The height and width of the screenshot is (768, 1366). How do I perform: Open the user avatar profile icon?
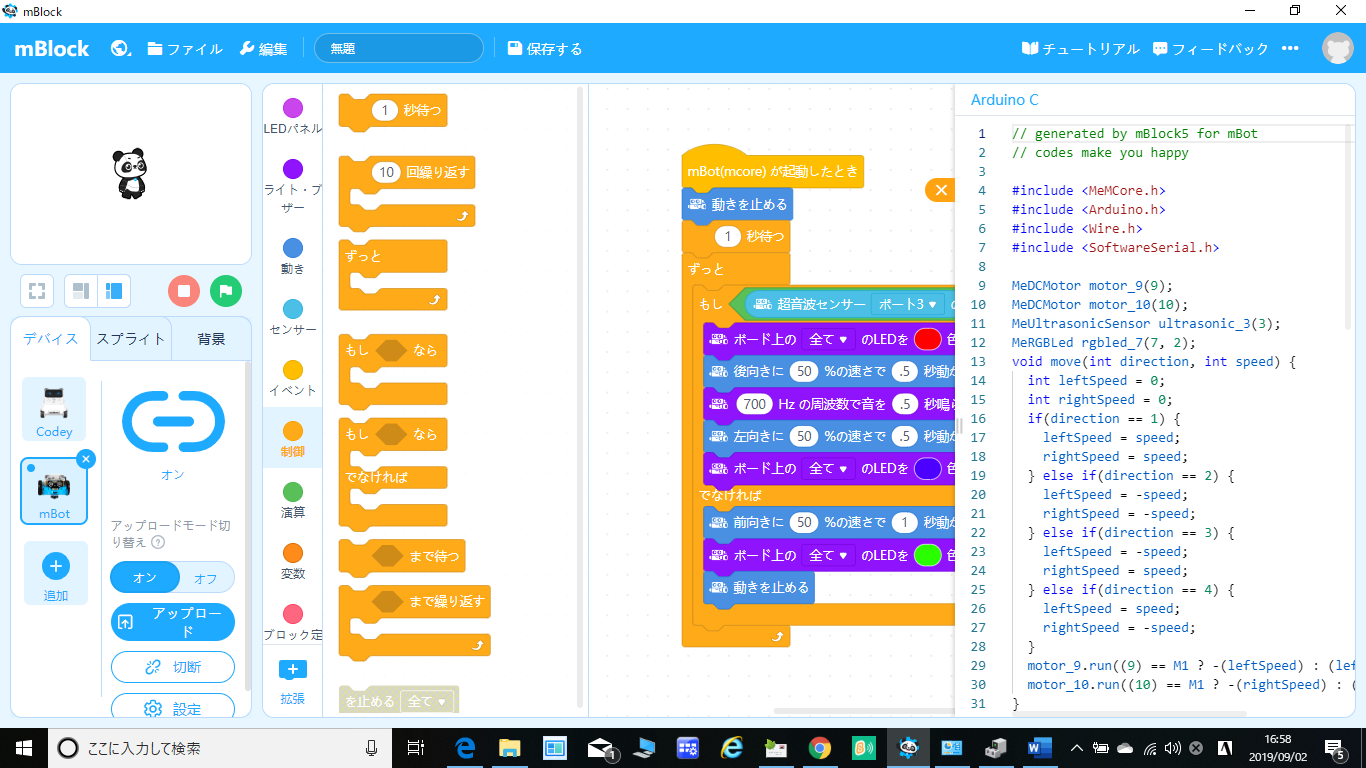click(1337, 48)
